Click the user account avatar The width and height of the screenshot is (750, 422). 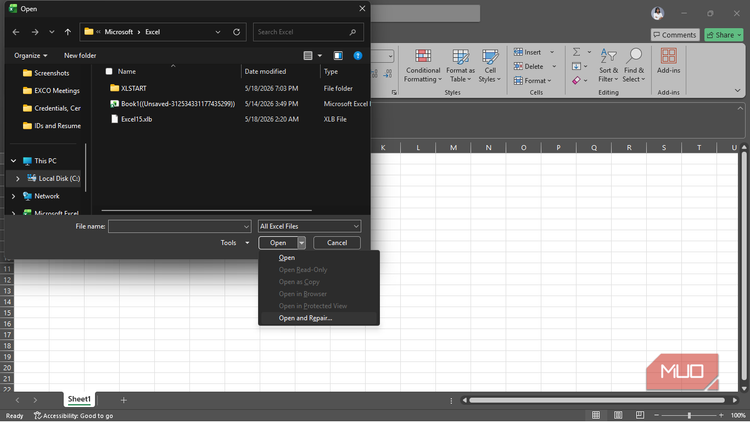click(x=658, y=13)
